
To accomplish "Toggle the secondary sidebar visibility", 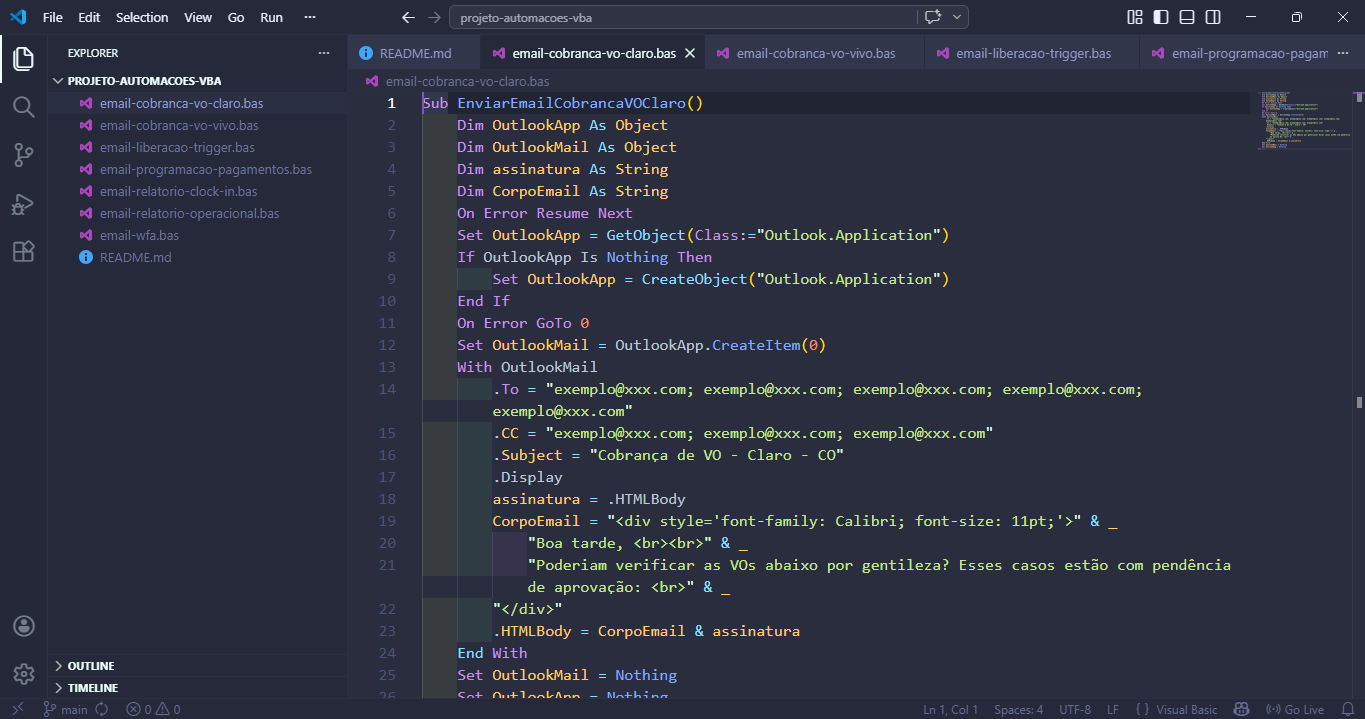I will [1212, 17].
